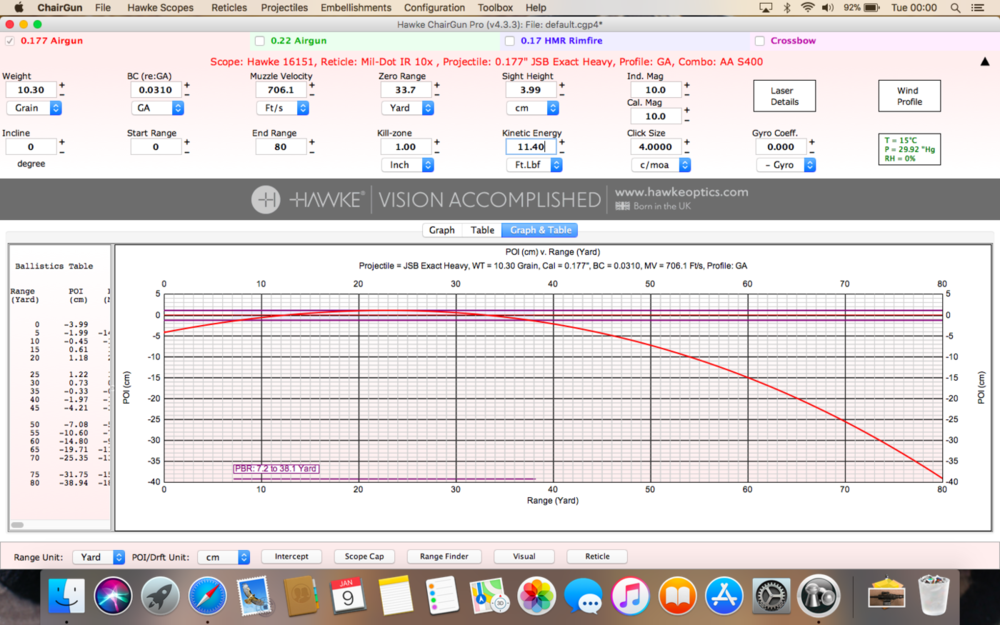Switch to the Table tab
The height and width of the screenshot is (625, 1000).
(482, 230)
